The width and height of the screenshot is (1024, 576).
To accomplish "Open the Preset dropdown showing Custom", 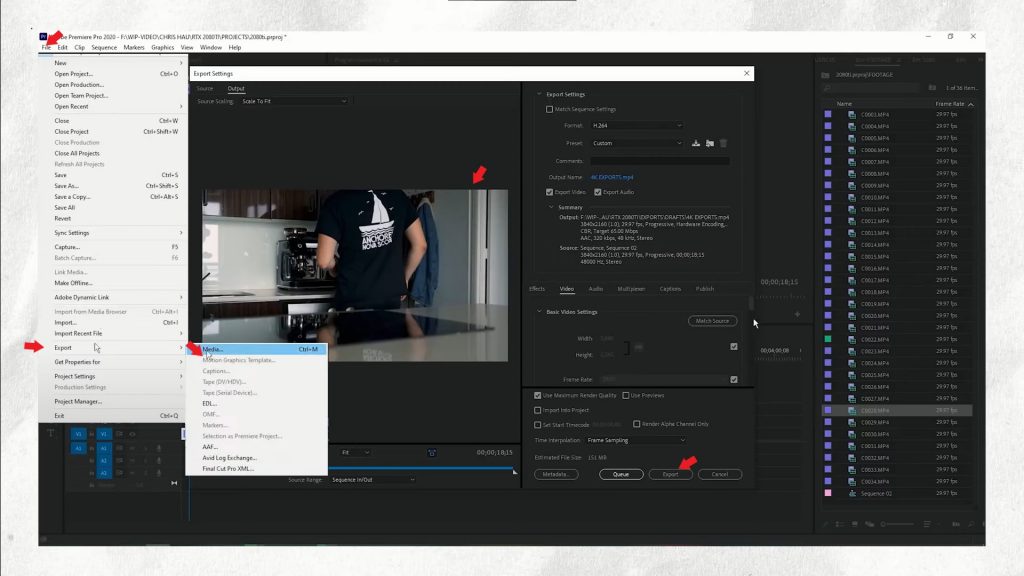I will pyautogui.click(x=637, y=143).
